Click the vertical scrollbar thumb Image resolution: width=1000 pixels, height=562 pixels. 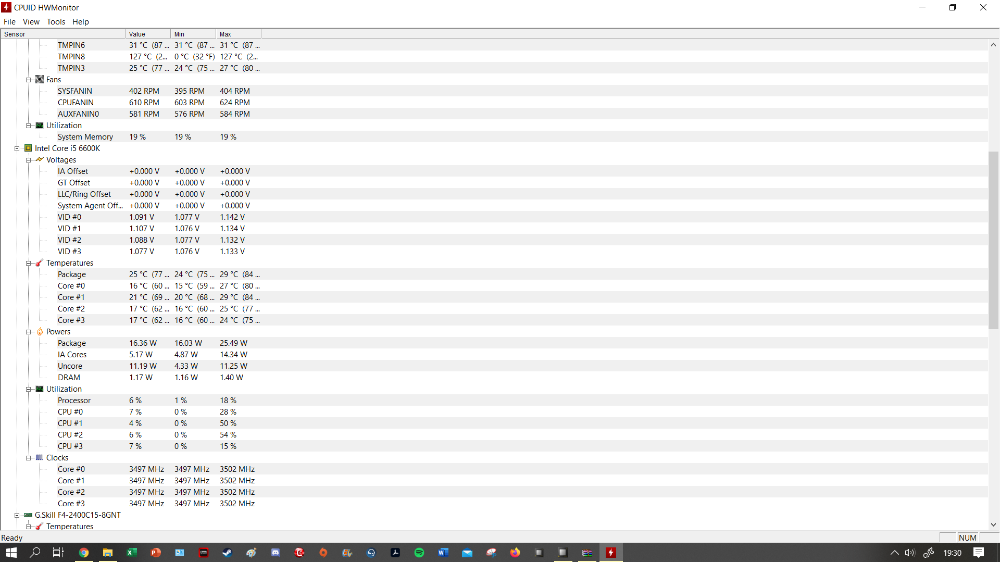pyautogui.click(x=994, y=240)
